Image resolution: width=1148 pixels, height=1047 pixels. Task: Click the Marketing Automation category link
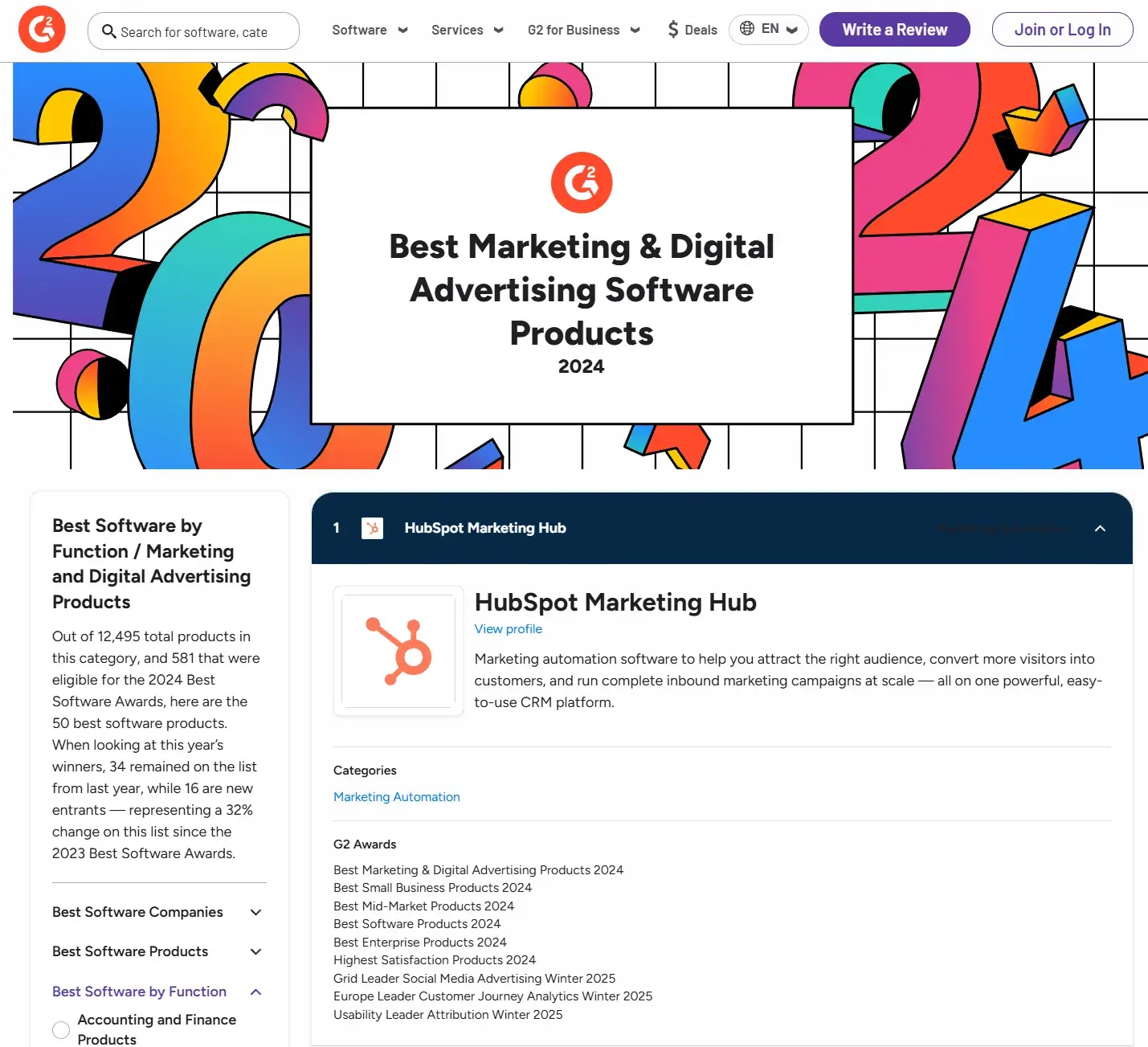(x=396, y=797)
